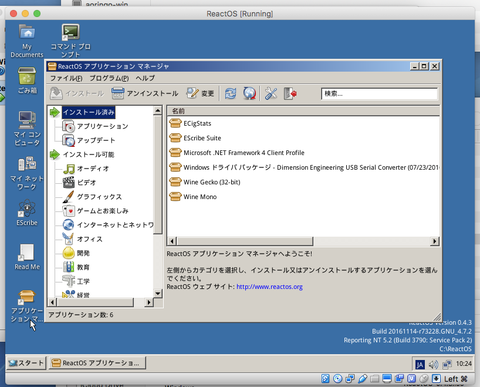Open the プログラム menu
This screenshot has width=480, height=387.
[x=109, y=78]
